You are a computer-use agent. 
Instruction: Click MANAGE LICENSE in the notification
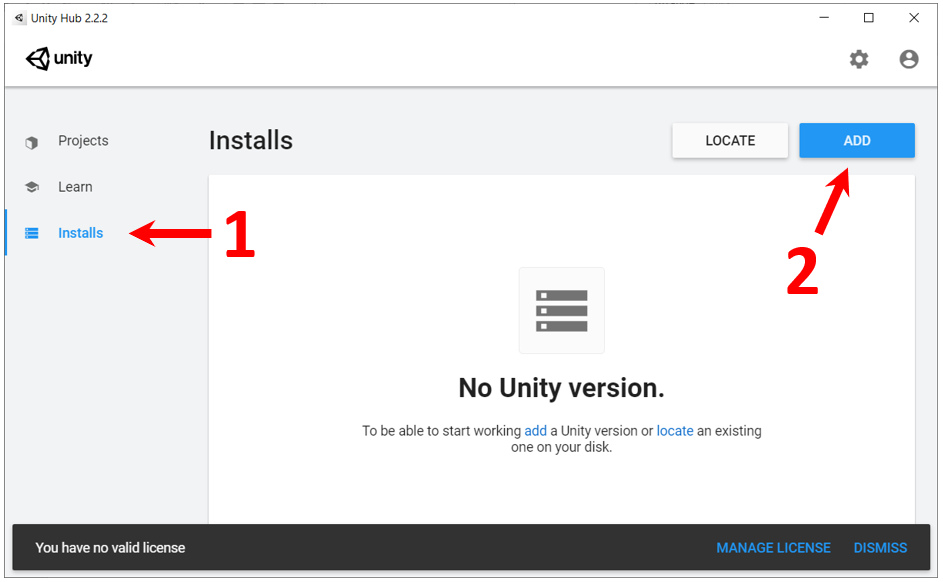point(773,548)
